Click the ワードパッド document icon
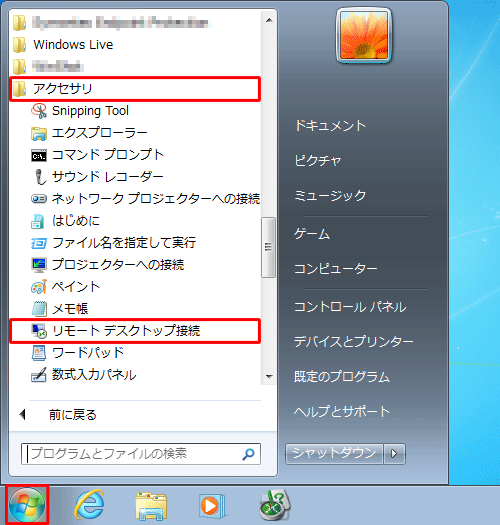 (x=39, y=353)
